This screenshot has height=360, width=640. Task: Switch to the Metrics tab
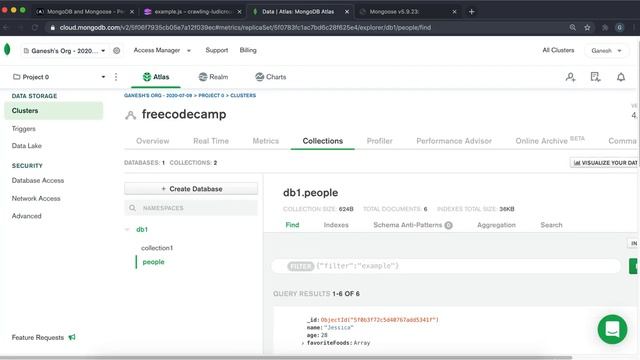point(265,141)
